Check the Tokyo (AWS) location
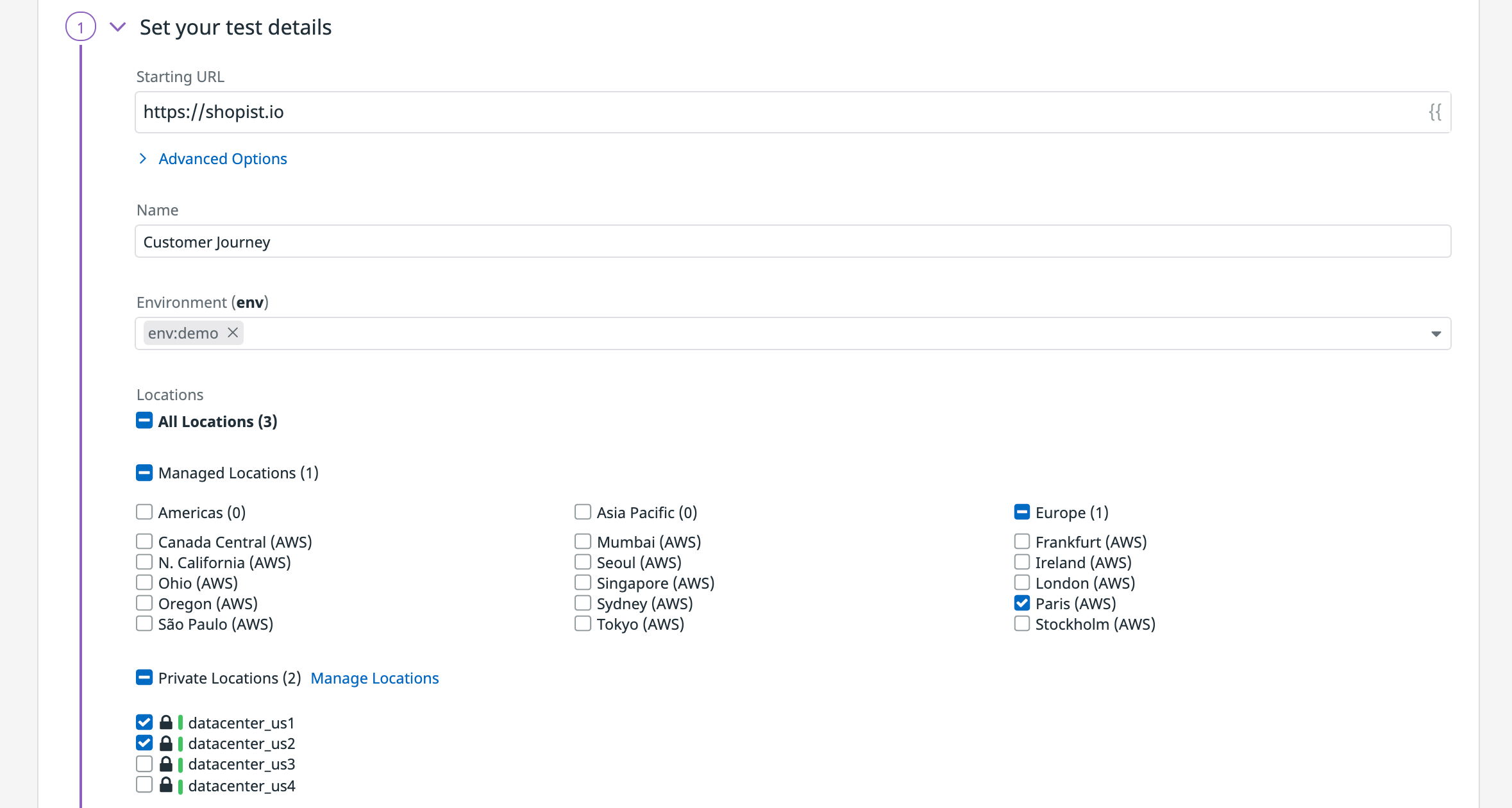The width and height of the screenshot is (1512, 808). (583, 623)
